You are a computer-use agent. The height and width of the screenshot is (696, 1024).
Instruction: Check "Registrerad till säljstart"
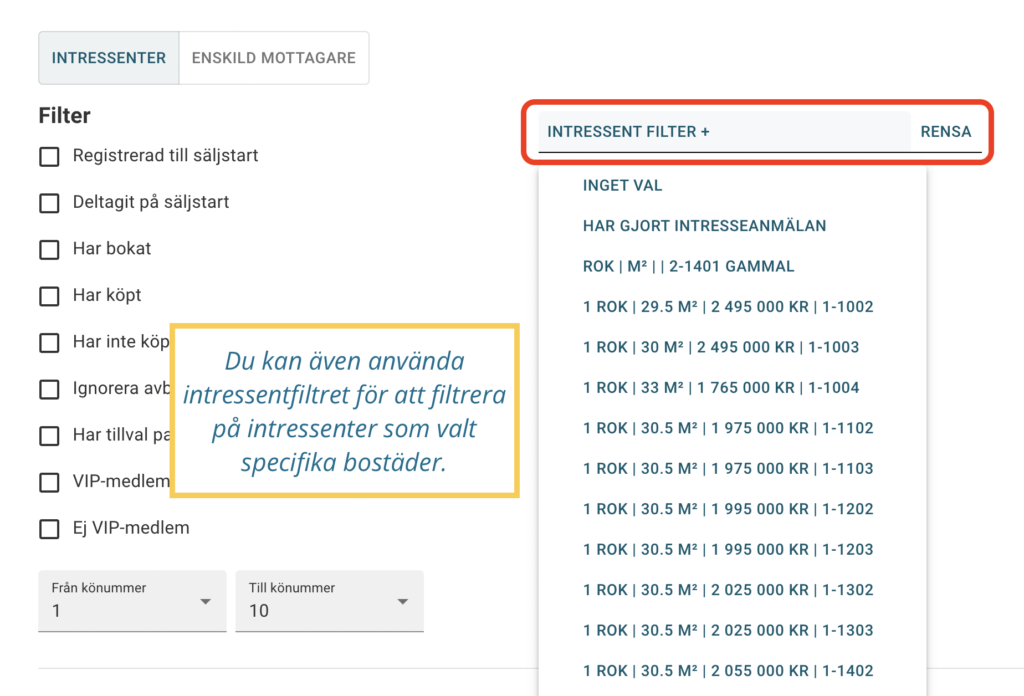coord(49,156)
